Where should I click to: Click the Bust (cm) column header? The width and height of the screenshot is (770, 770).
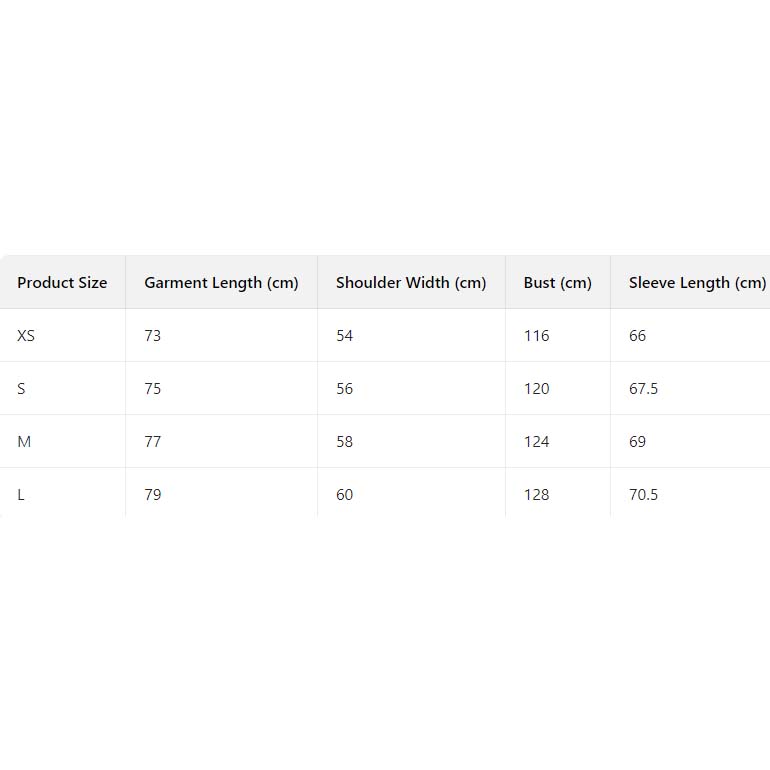pyautogui.click(x=557, y=283)
